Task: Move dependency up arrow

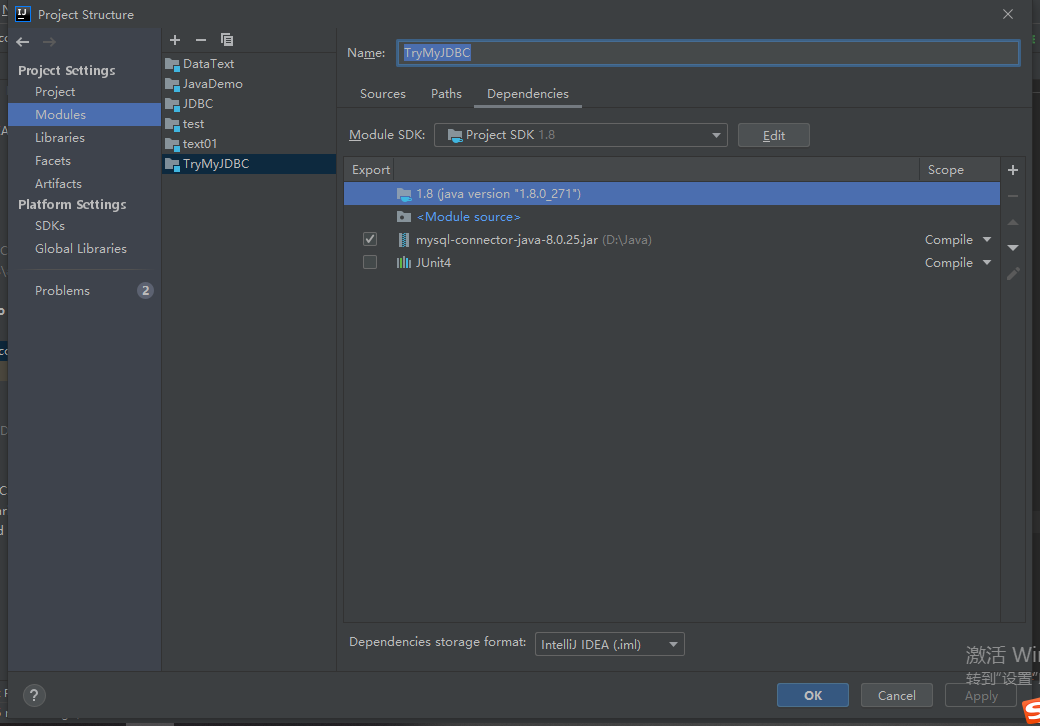Action: click(x=1013, y=222)
